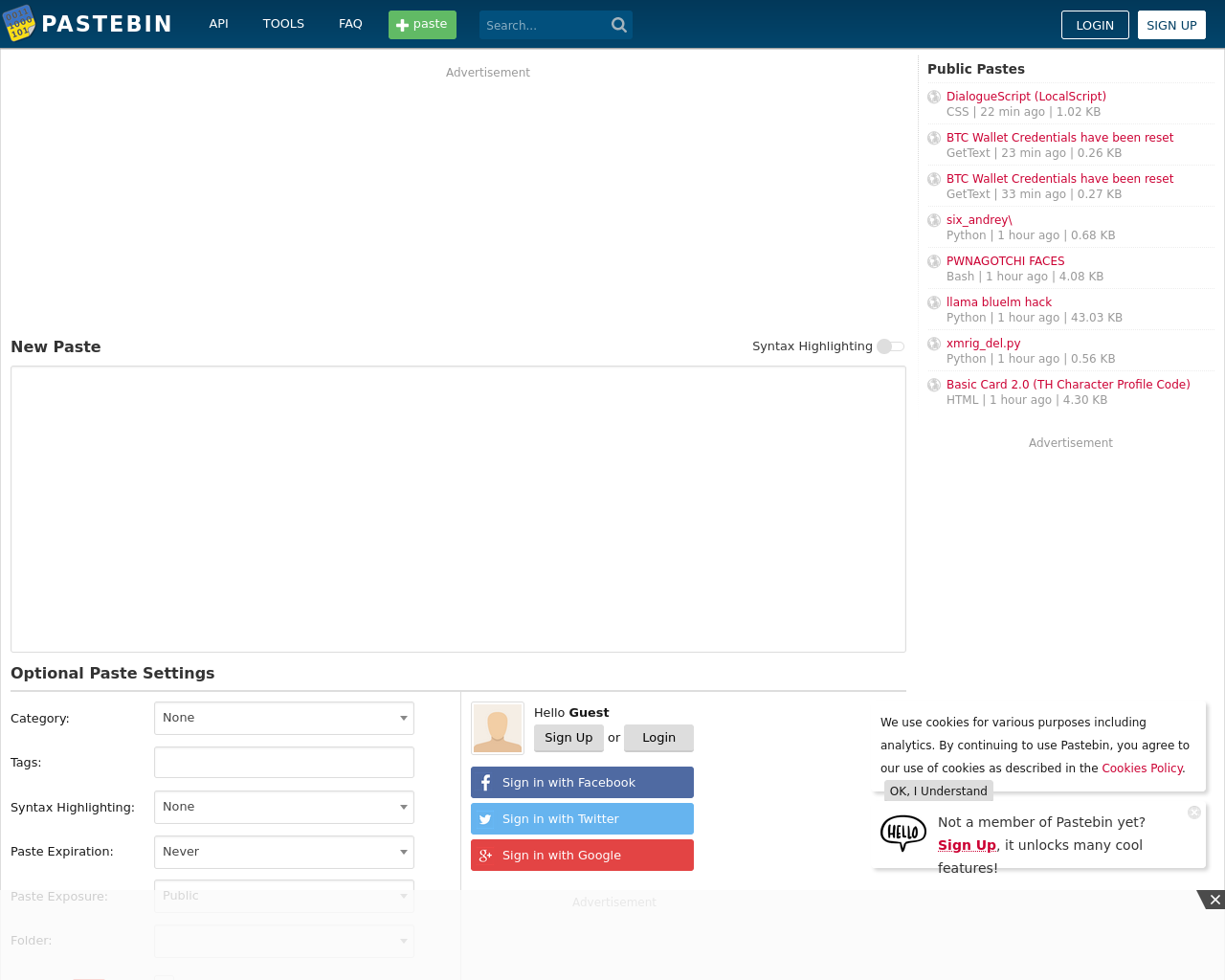Viewport: 1225px width, 980px height.
Task: Click the Login button under Hello Guest
Action: click(658, 738)
